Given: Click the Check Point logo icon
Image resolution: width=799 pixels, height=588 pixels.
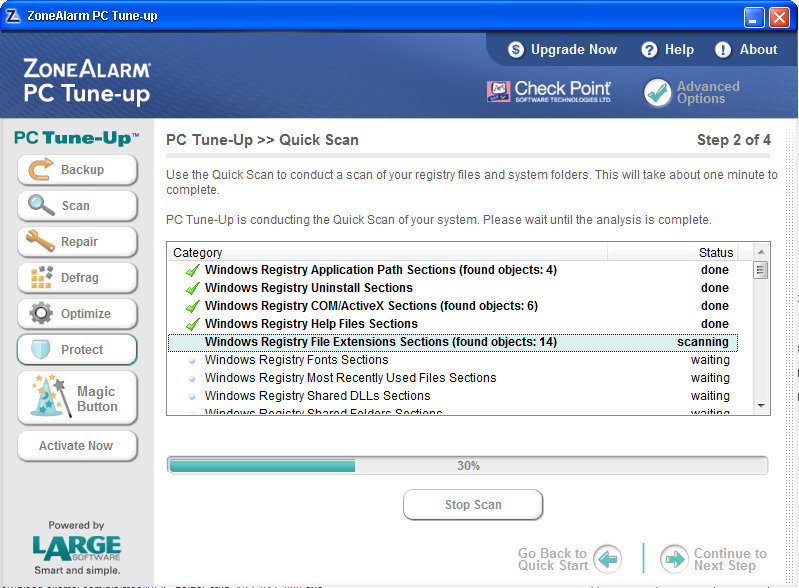Looking at the screenshot, I should click(498, 91).
